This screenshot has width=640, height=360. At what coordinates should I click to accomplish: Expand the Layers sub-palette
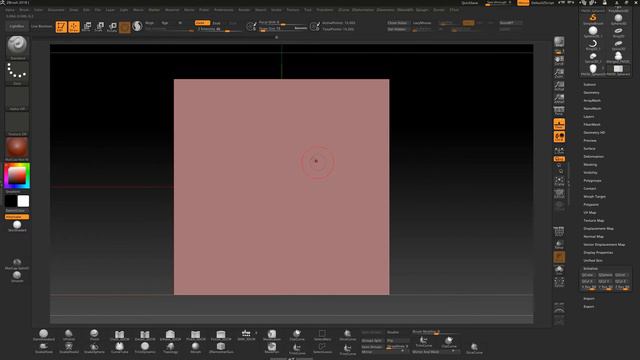[589, 116]
